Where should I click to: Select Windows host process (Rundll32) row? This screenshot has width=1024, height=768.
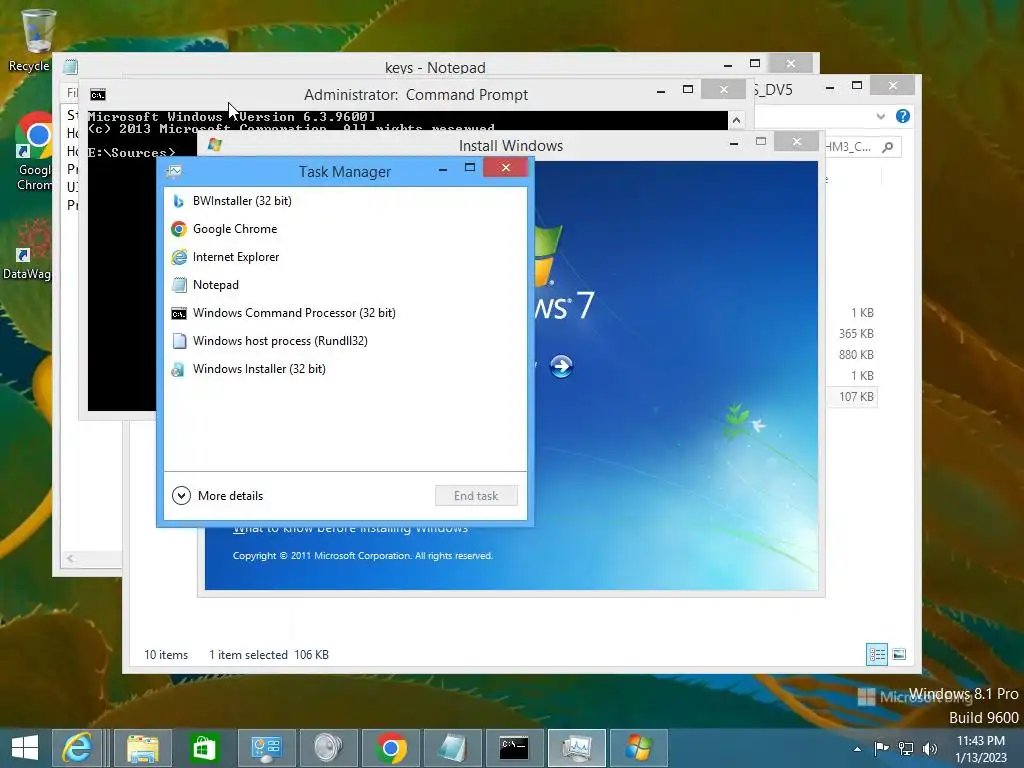(x=345, y=341)
